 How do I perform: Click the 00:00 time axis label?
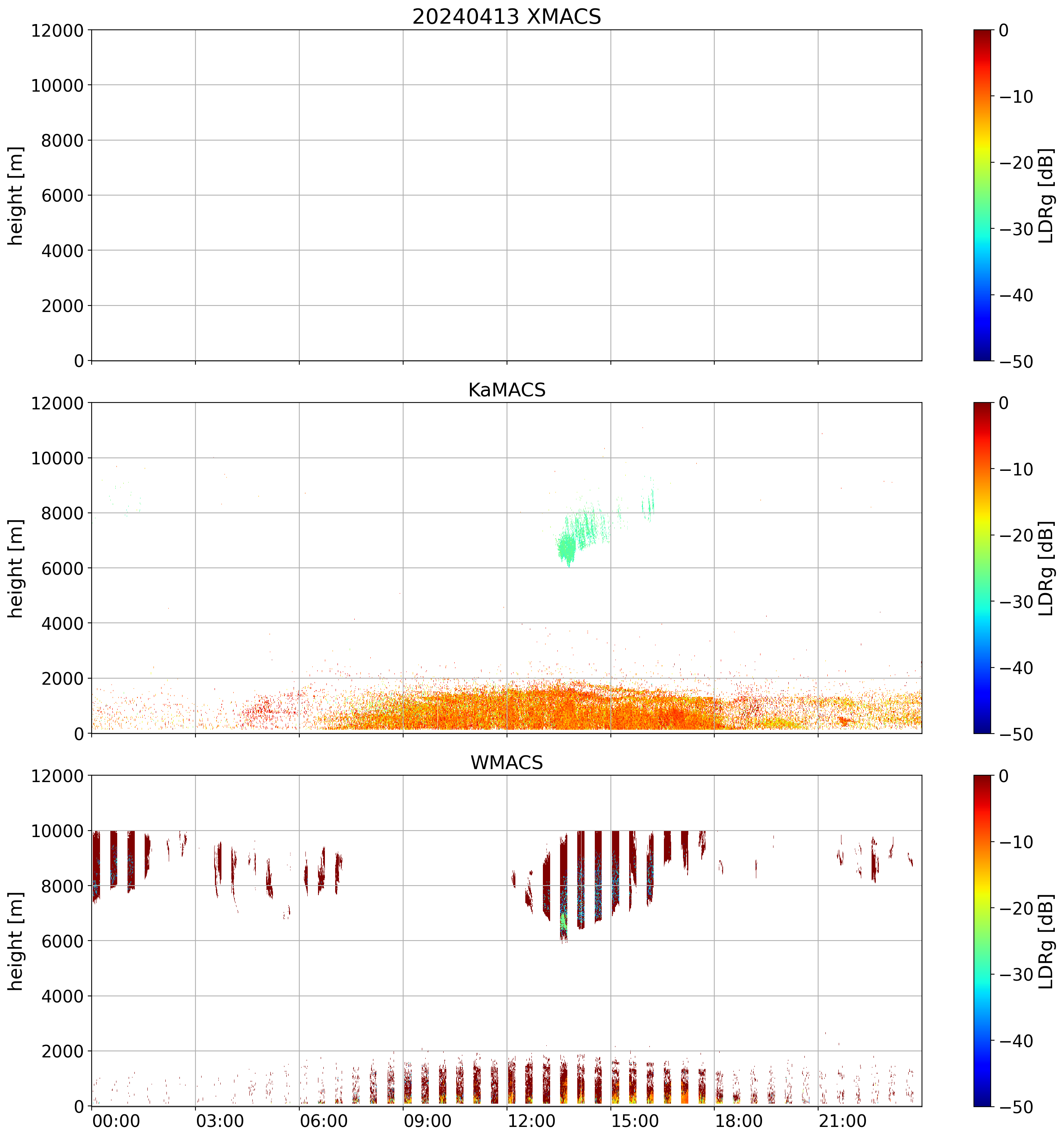(x=116, y=1121)
